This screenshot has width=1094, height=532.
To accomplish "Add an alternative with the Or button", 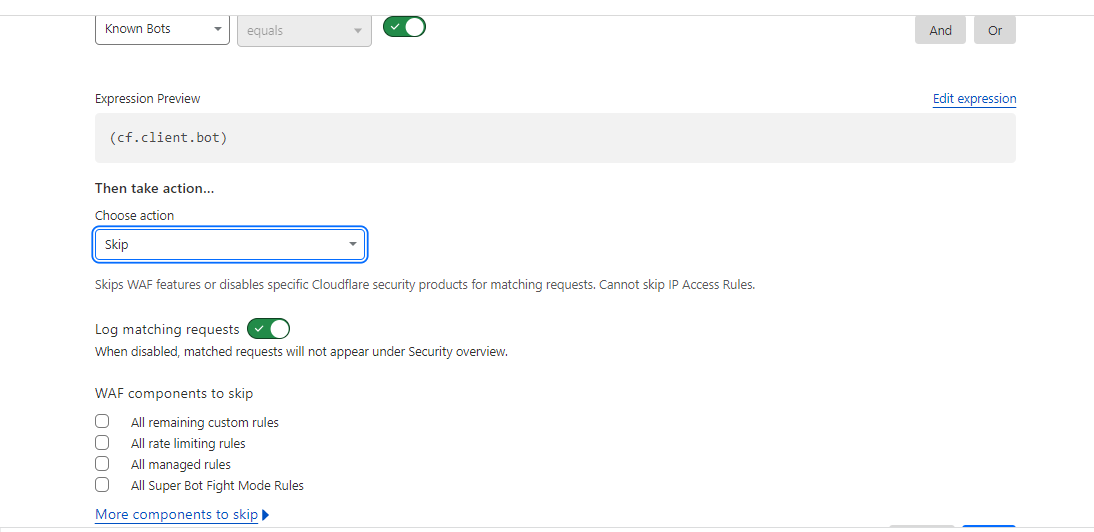I will coord(994,30).
